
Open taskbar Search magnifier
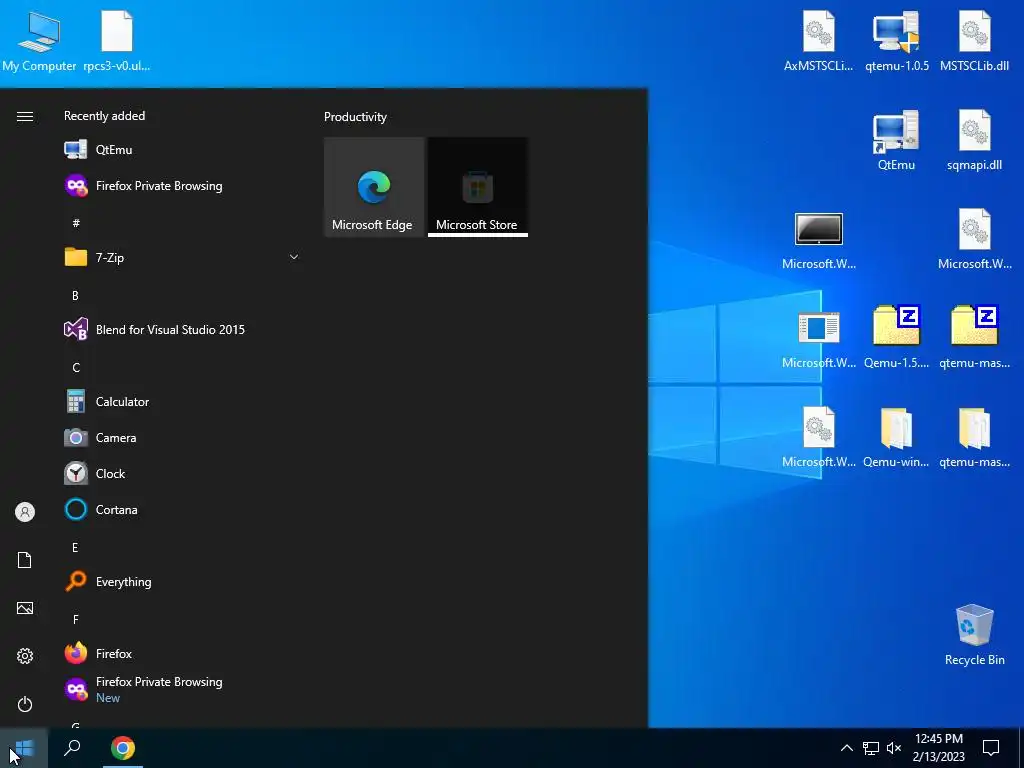coord(72,748)
